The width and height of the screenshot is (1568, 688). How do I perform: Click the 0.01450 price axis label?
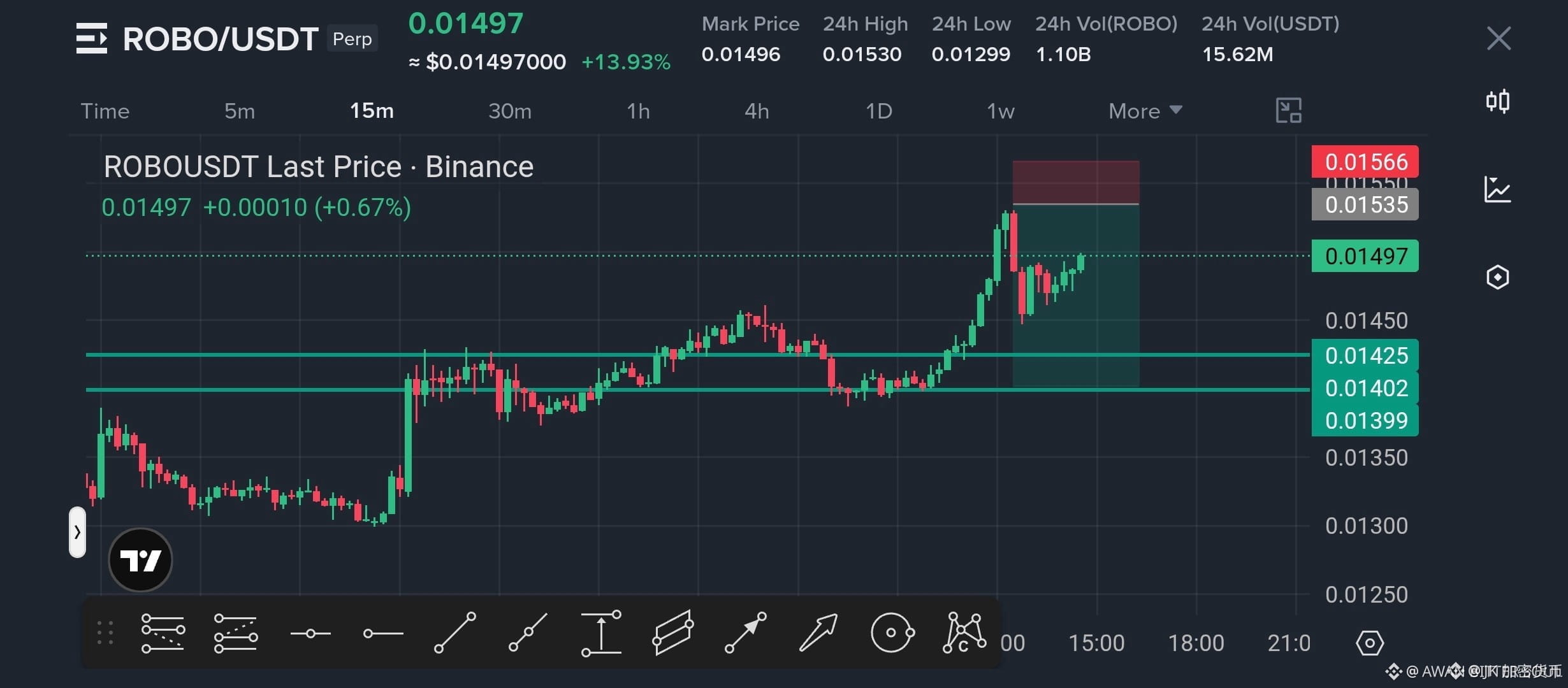pos(1367,320)
